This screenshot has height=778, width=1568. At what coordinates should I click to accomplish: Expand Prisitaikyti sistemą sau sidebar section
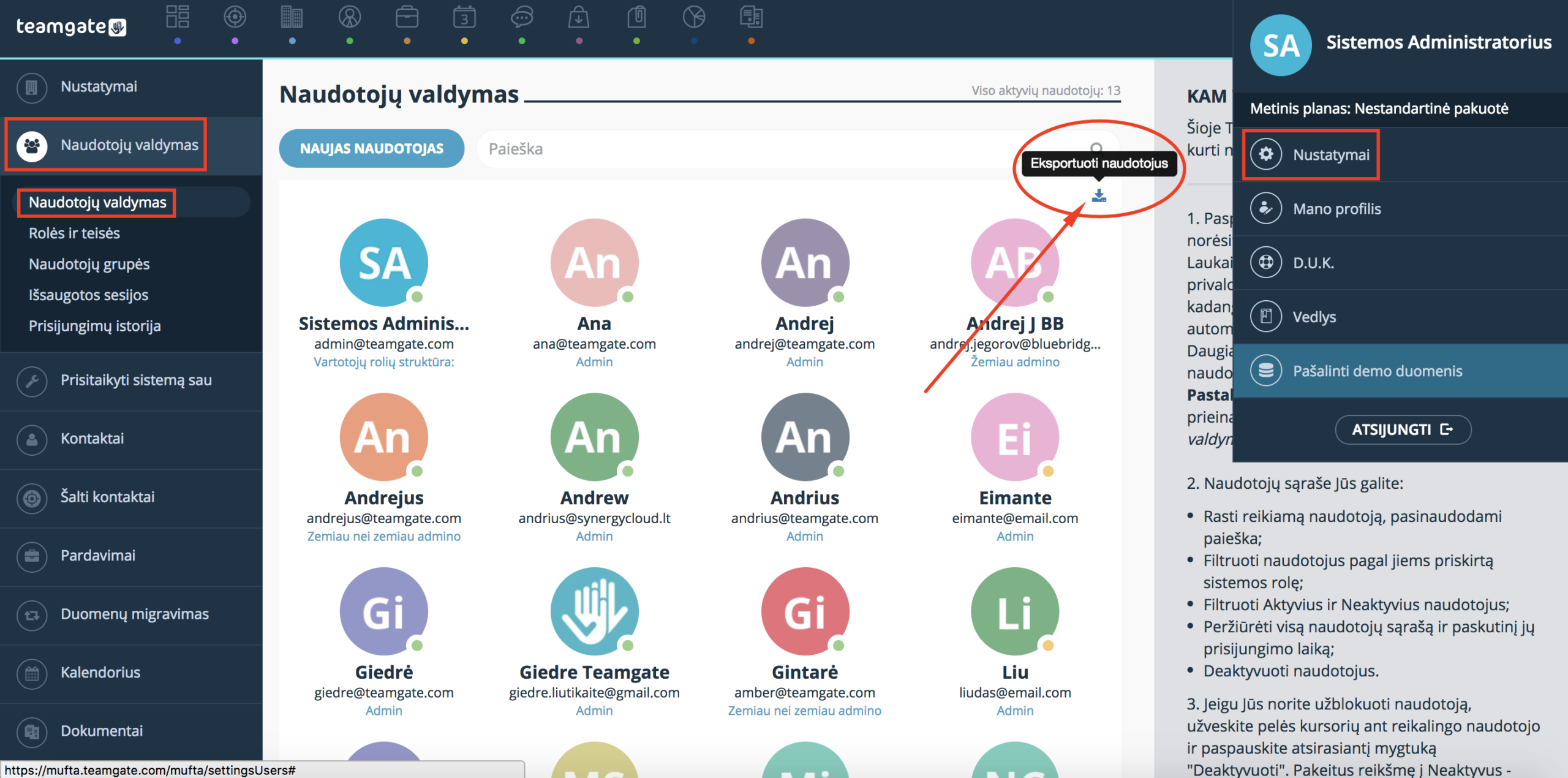(x=131, y=380)
